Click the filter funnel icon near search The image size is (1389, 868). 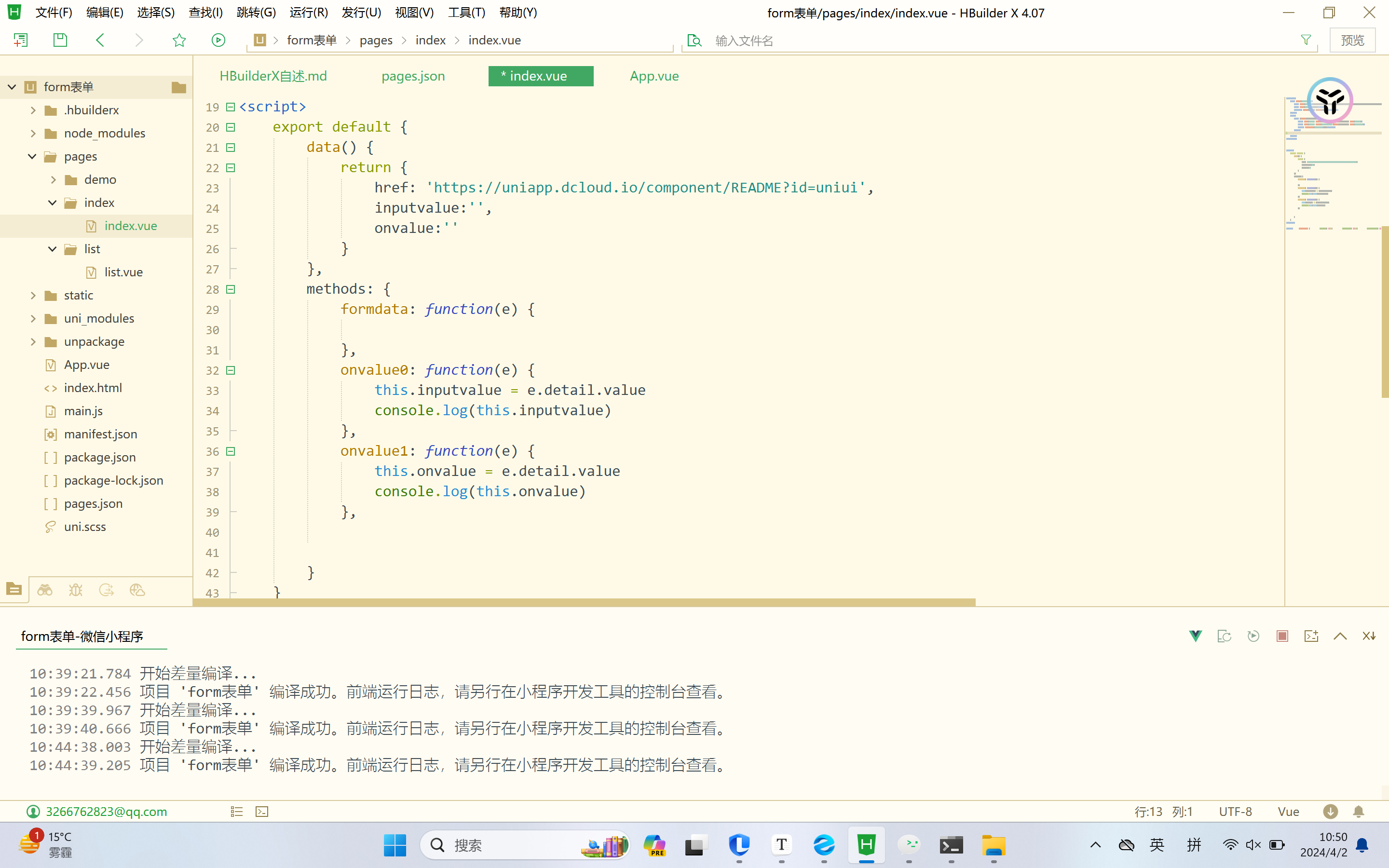point(1306,40)
